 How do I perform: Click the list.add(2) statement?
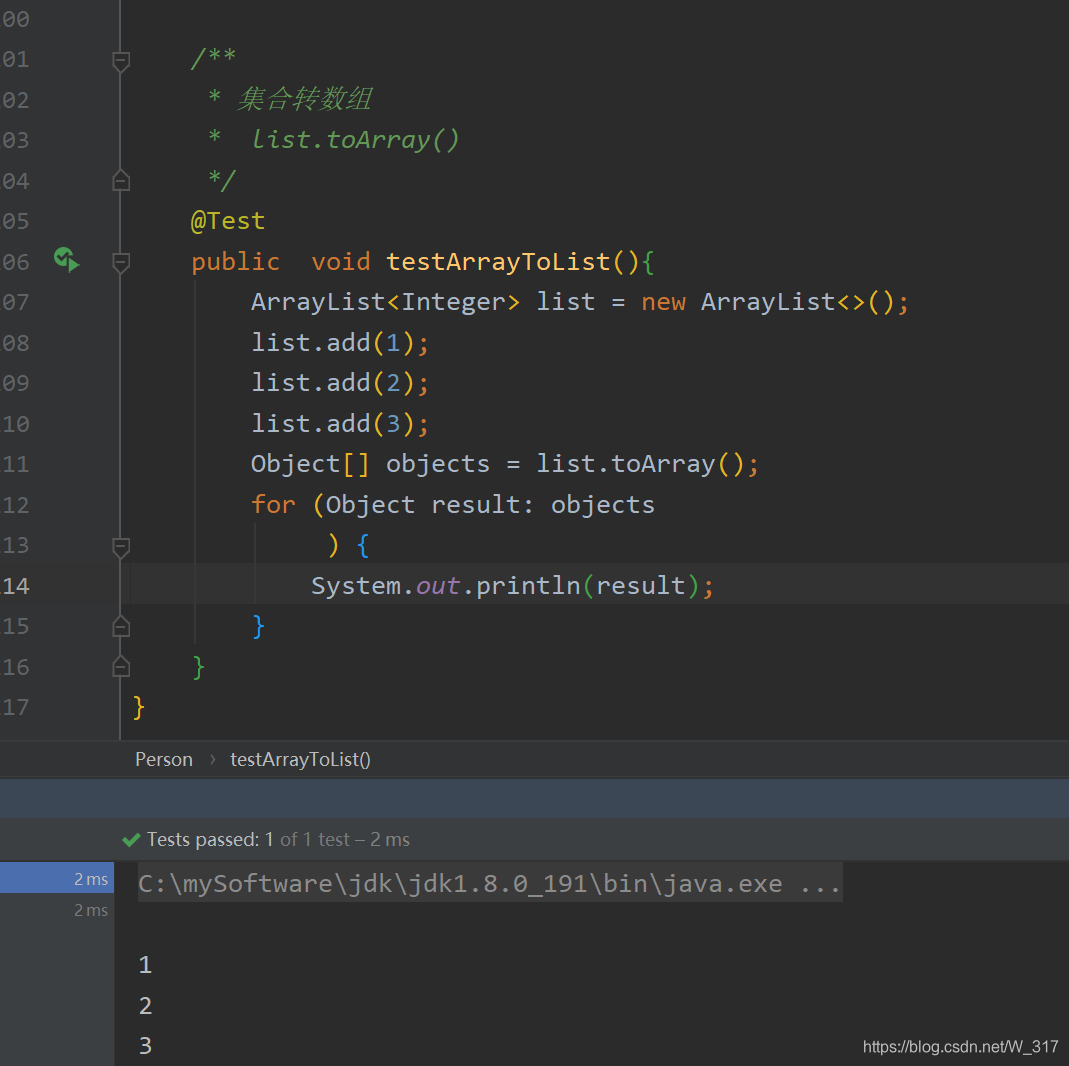point(340,383)
